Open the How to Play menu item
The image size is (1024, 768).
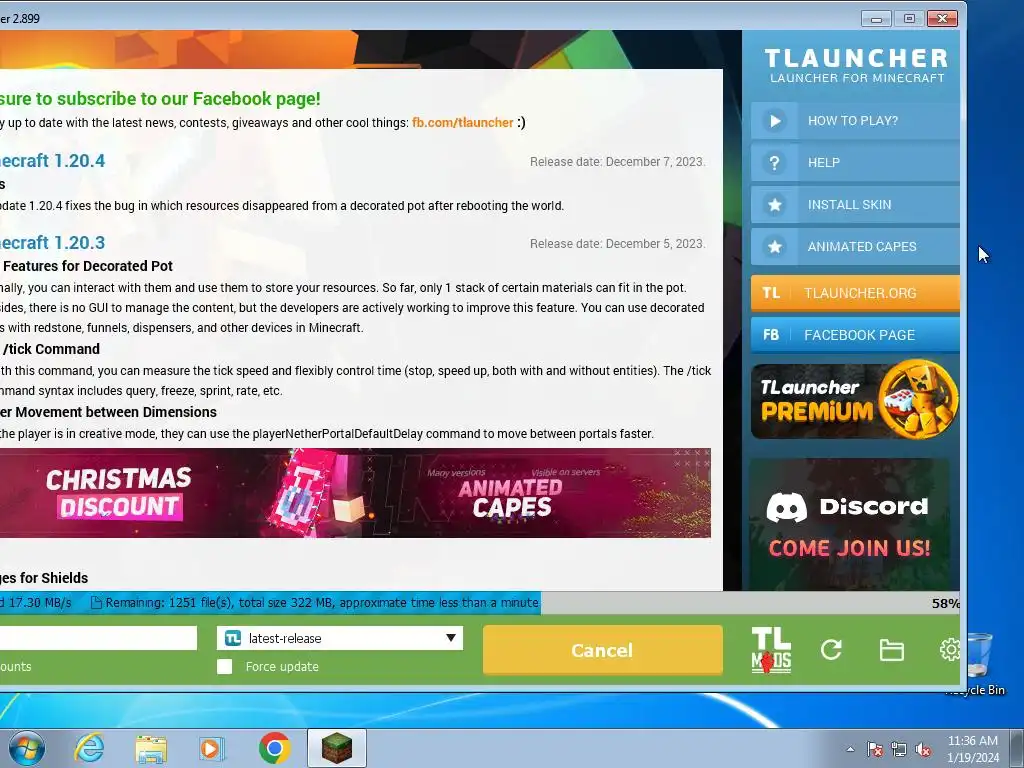point(855,121)
